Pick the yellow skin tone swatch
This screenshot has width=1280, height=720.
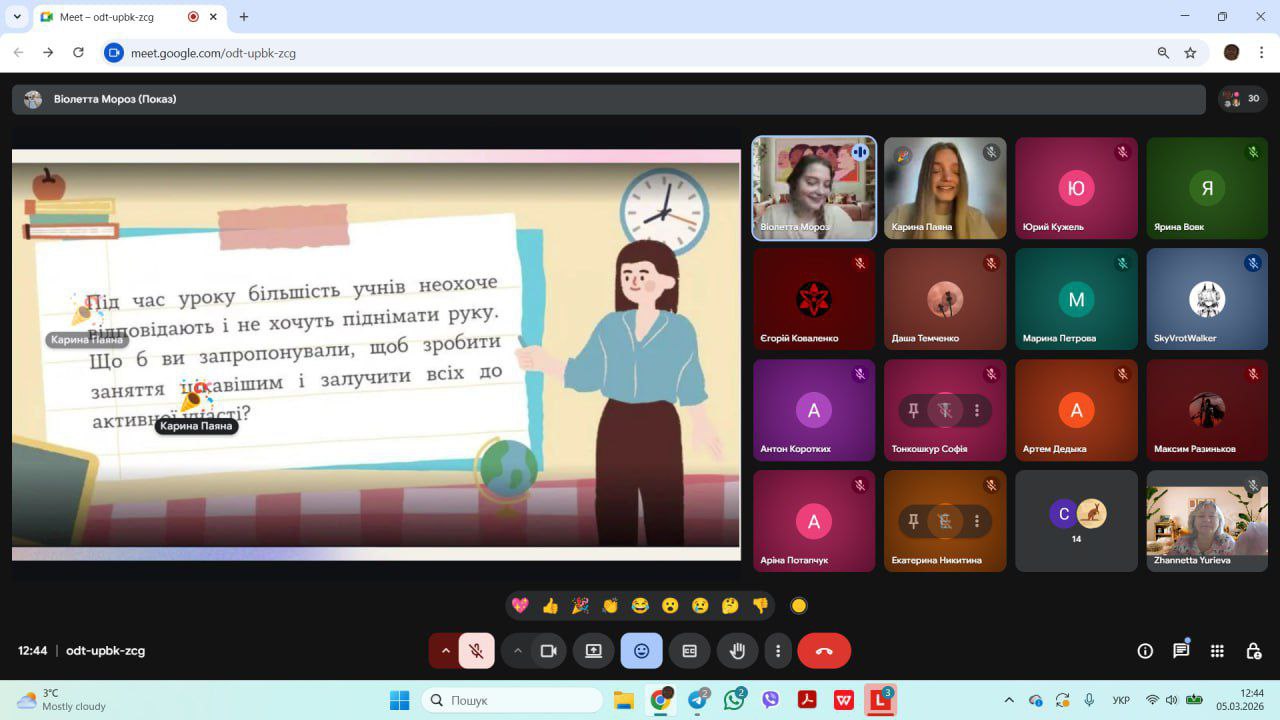[798, 605]
